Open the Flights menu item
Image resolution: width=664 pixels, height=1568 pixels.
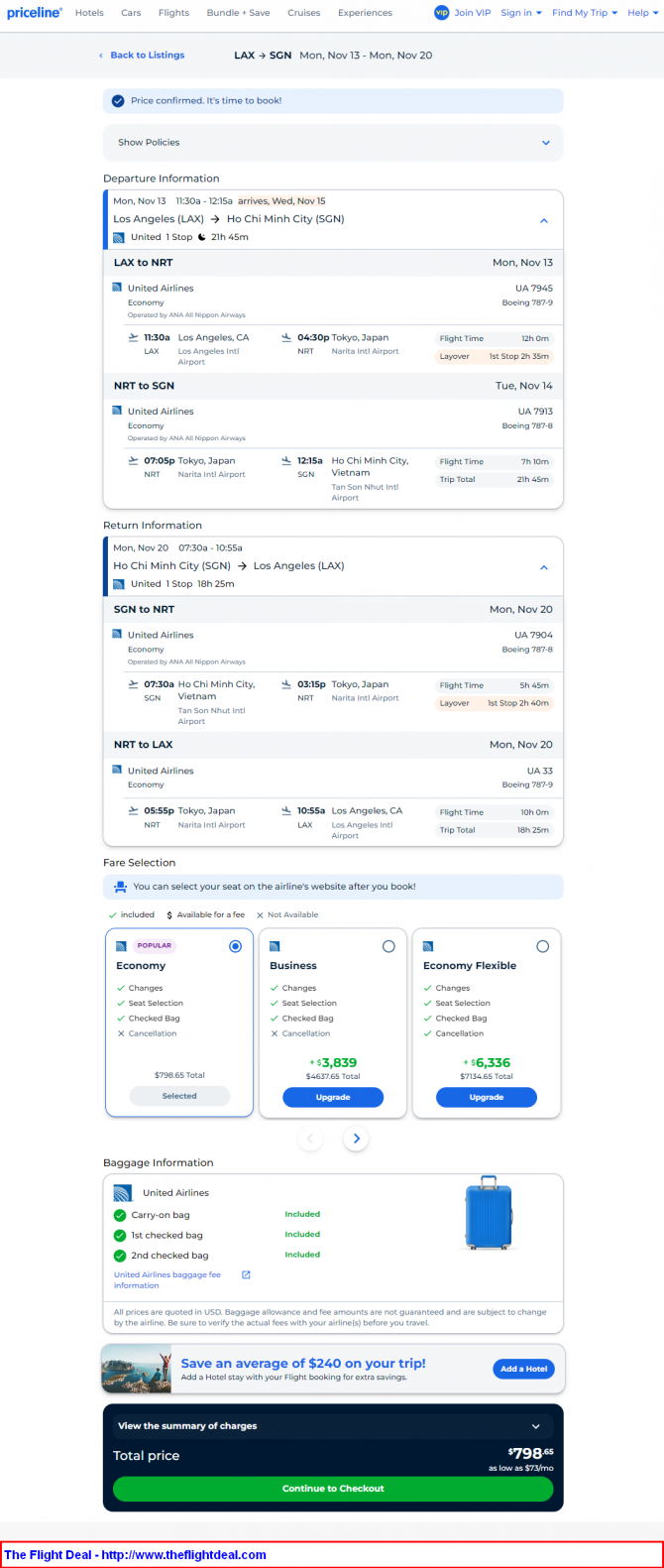(x=173, y=13)
